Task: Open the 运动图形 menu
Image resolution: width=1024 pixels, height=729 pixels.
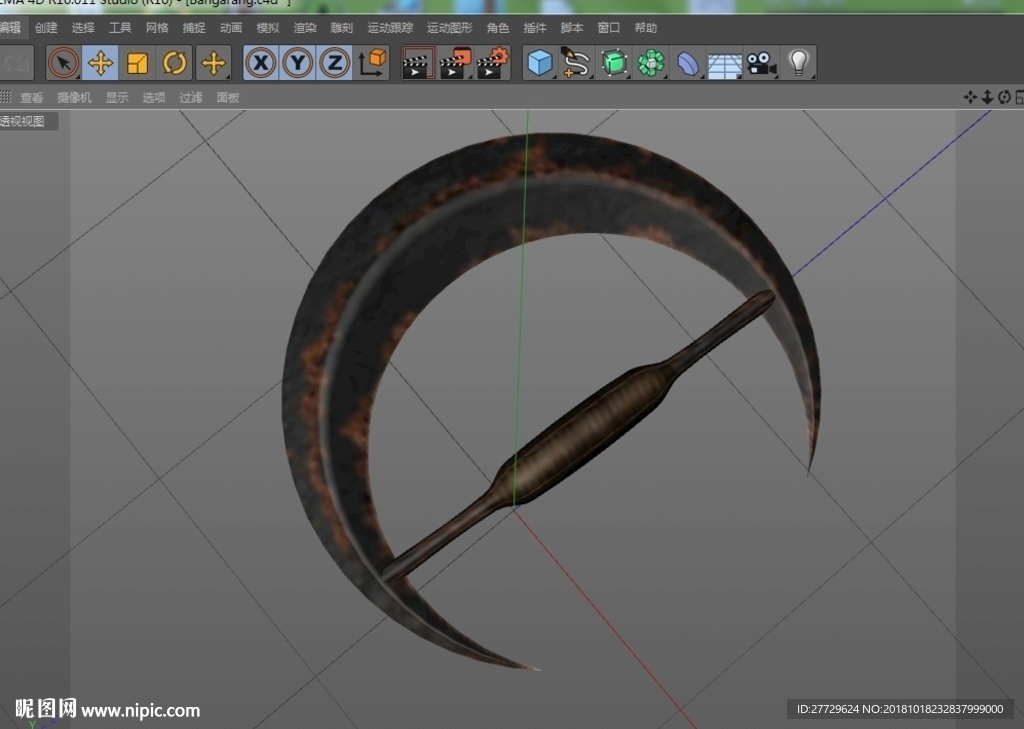Action: click(449, 27)
